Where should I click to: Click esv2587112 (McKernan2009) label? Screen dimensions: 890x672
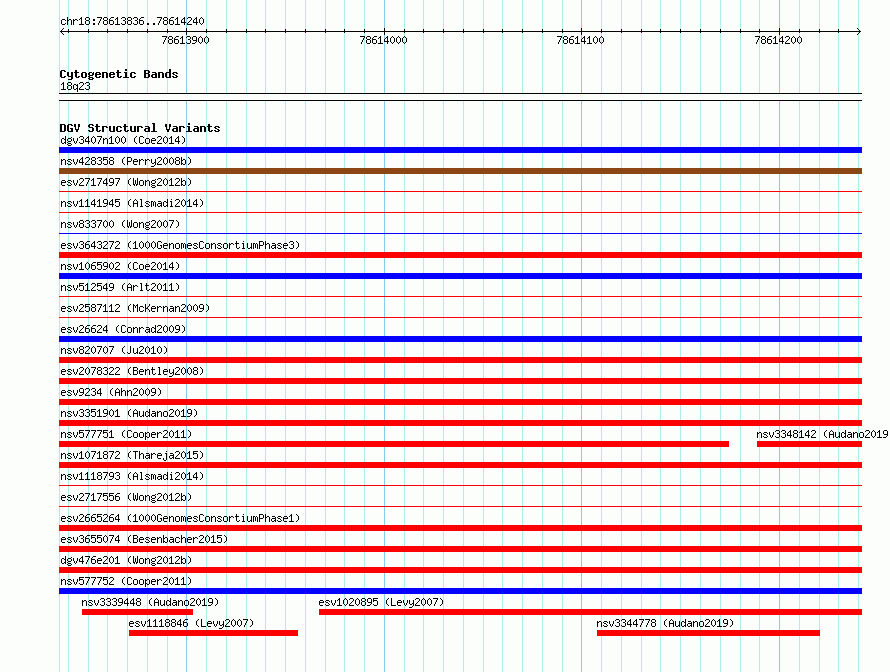(135, 308)
